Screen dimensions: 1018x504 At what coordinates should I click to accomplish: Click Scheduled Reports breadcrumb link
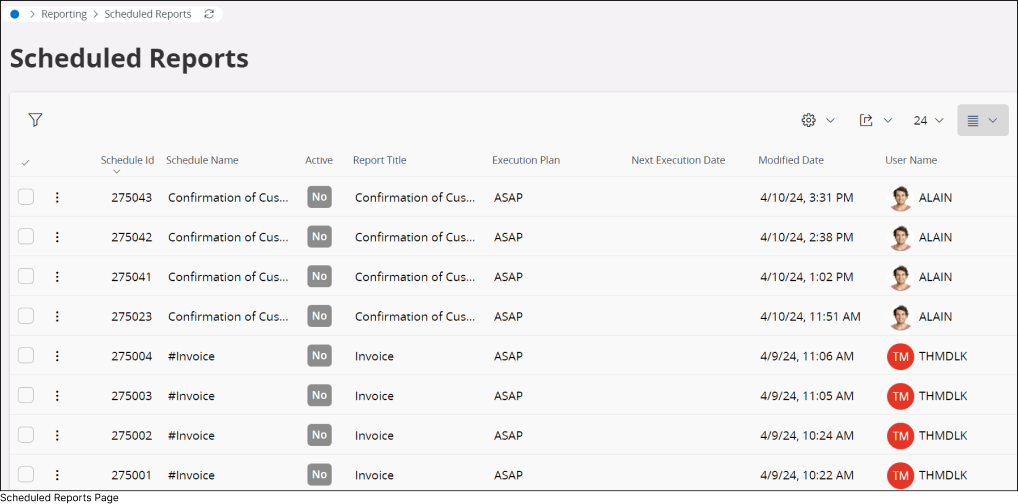click(x=148, y=14)
